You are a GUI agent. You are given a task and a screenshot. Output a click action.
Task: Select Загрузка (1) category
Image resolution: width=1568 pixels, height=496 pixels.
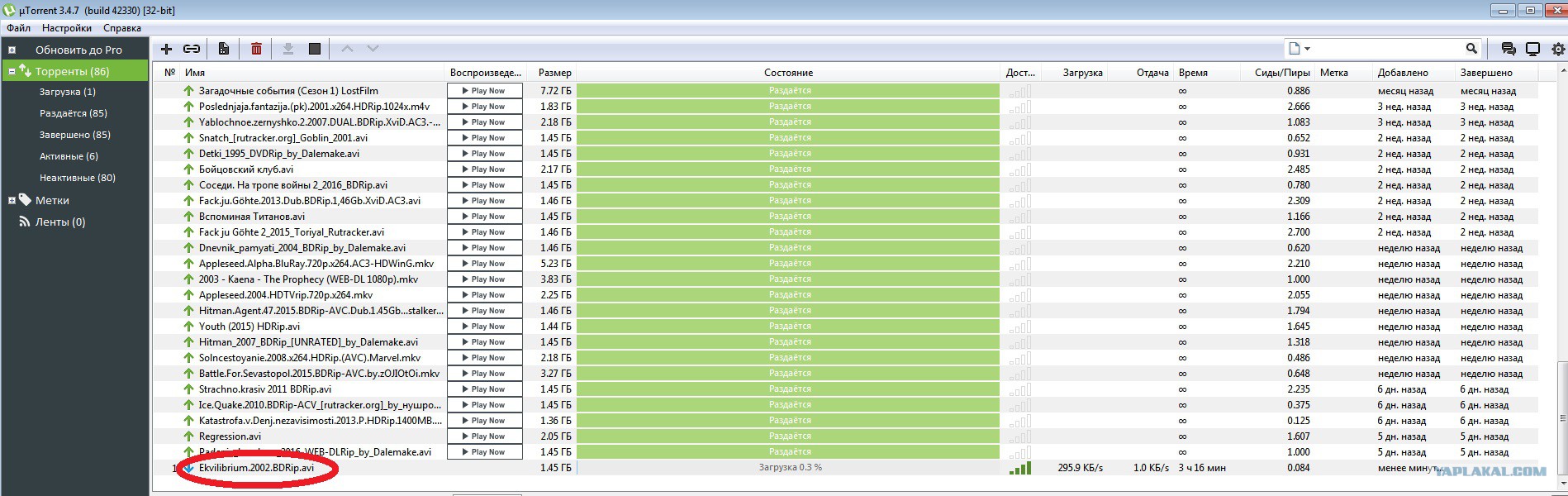(x=68, y=92)
